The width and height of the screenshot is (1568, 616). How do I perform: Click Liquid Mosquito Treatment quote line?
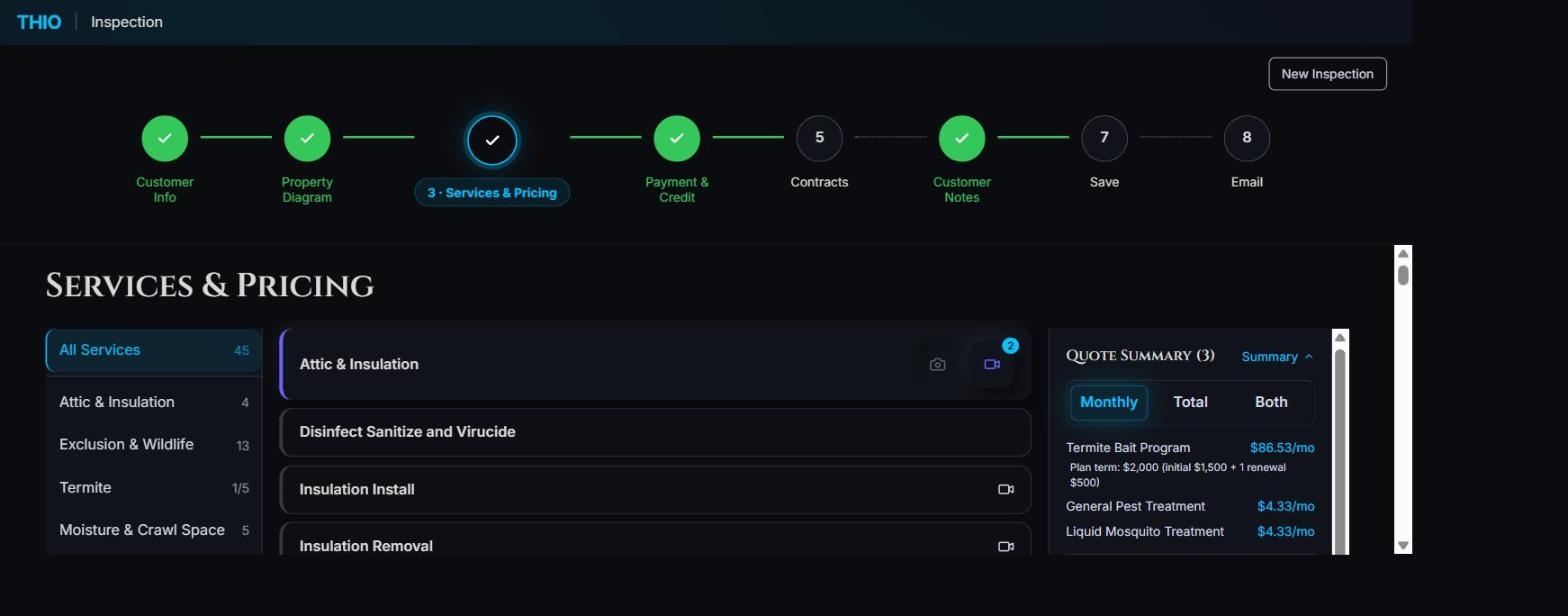(1190, 532)
